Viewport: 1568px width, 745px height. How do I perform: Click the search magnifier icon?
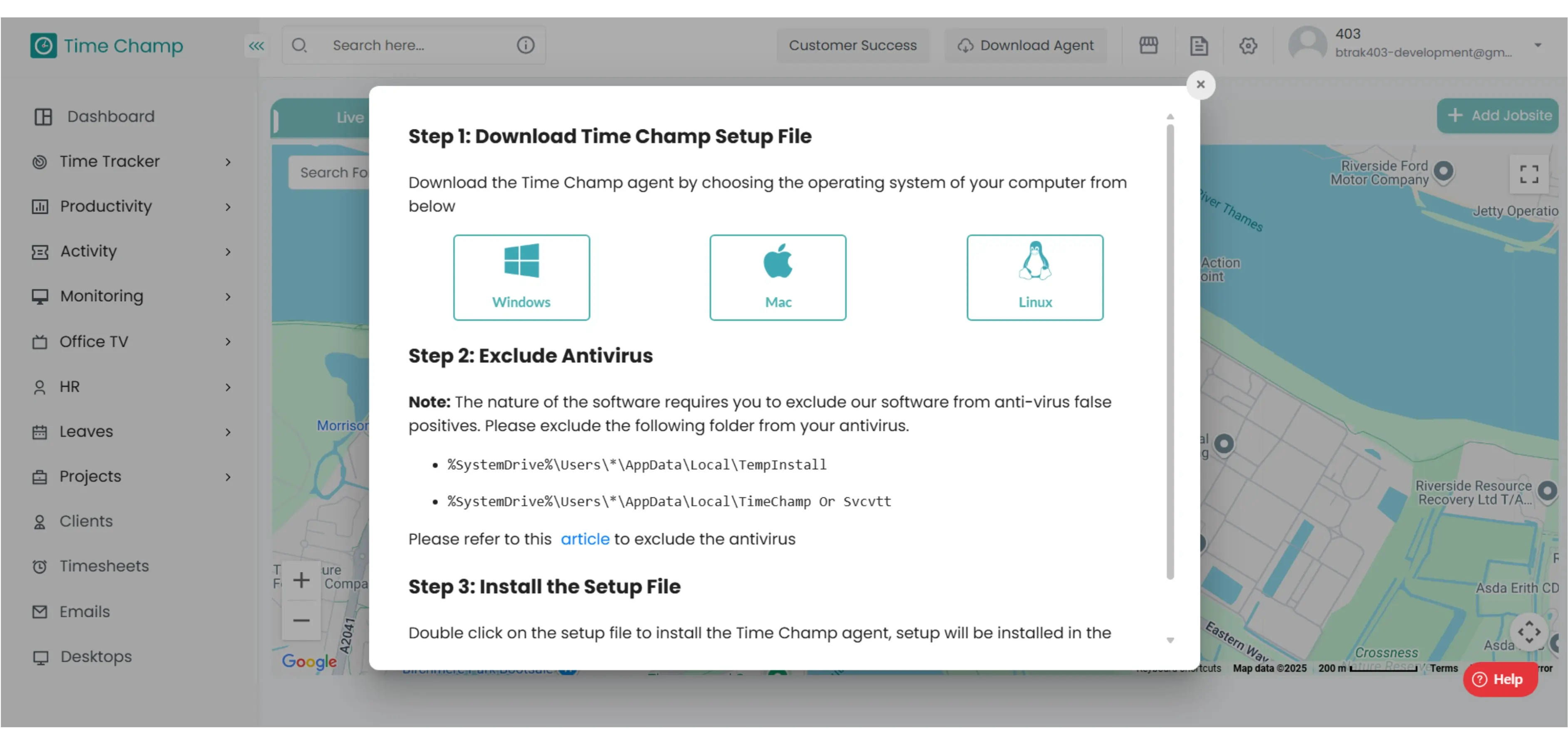299,45
